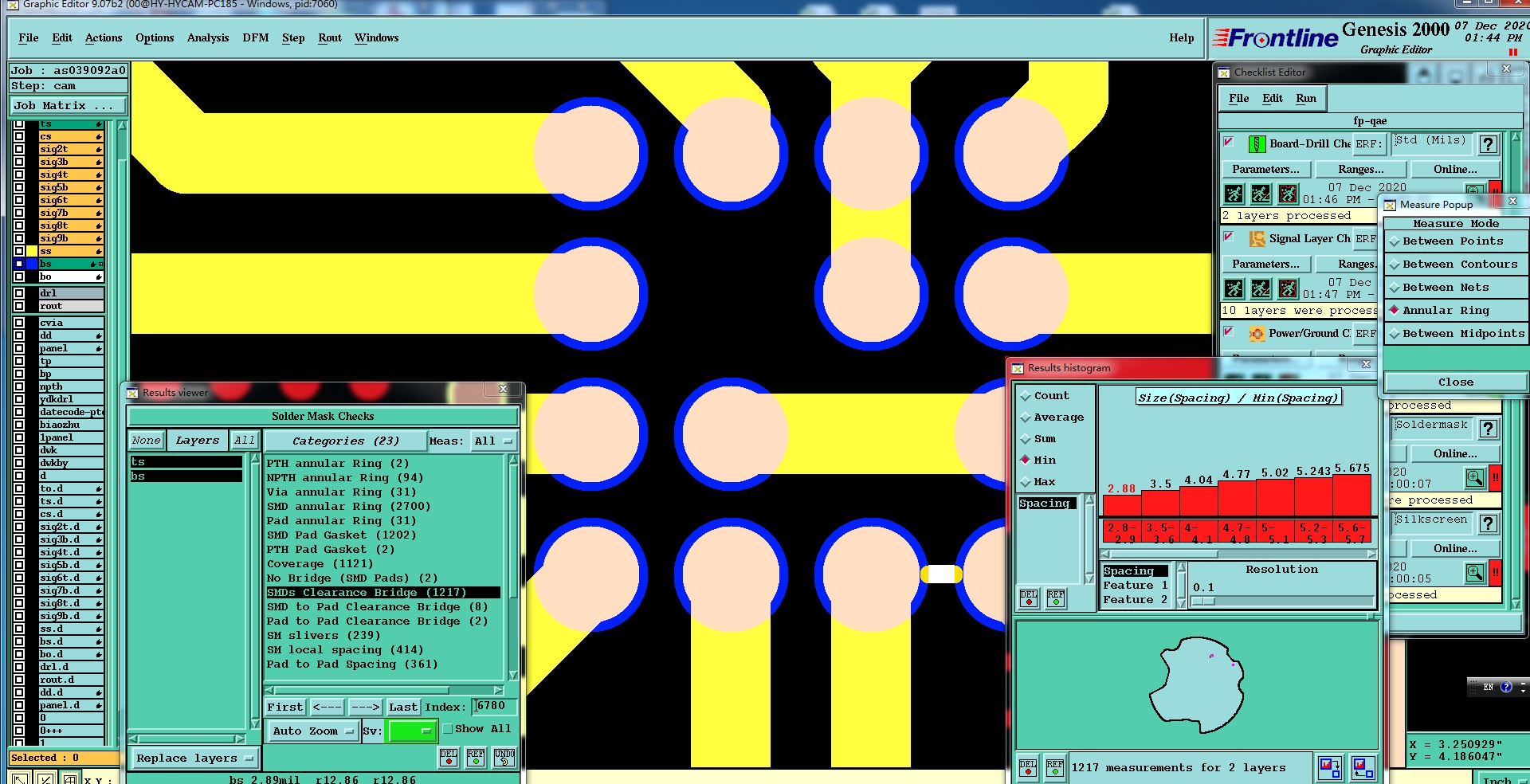Click results magnifier icon in Soldermask check
Image resolution: width=1530 pixels, height=784 pixels.
1475,478
